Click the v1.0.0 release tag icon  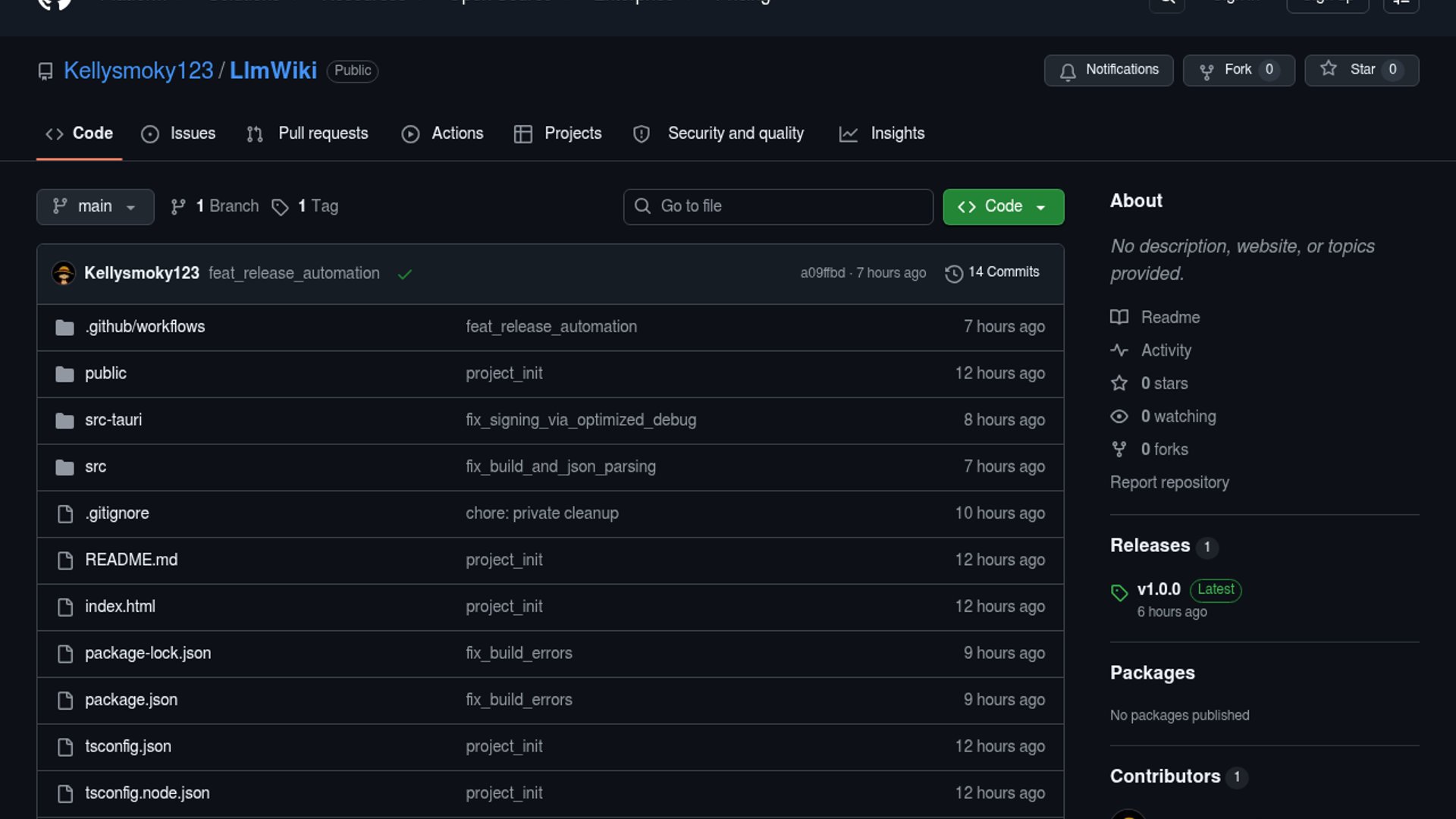pyautogui.click(x=1119, y=592)
